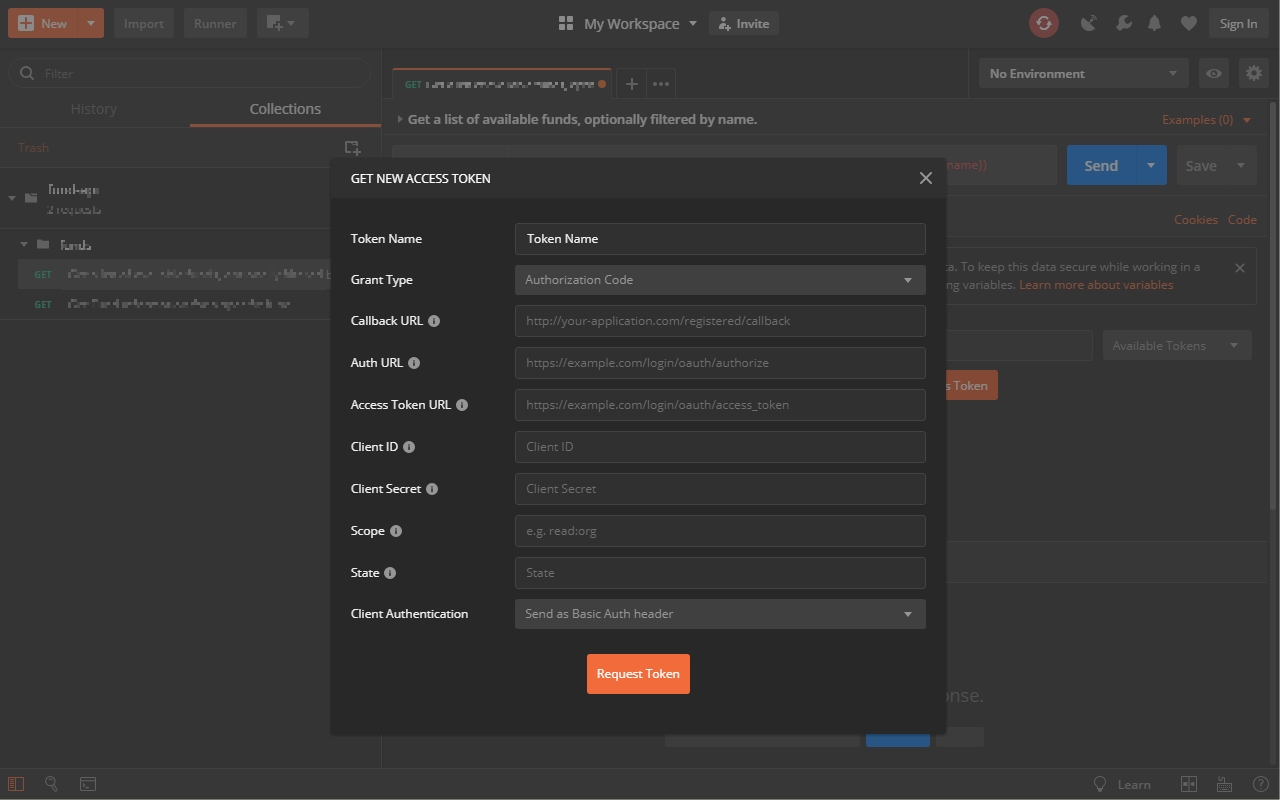The height and width of the screenshot is (800, 1280).
Task: Open the Trash link
Action: click(33, 147)
